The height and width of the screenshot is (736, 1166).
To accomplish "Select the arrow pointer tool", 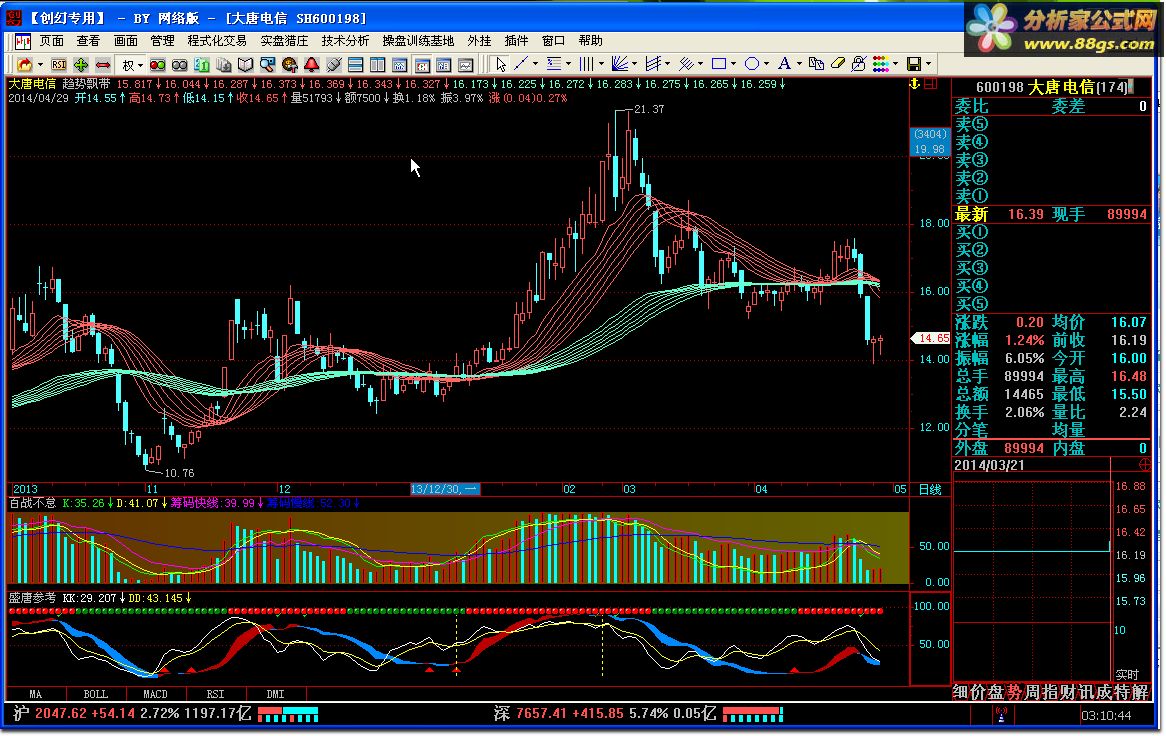I will tap(501, 65).
